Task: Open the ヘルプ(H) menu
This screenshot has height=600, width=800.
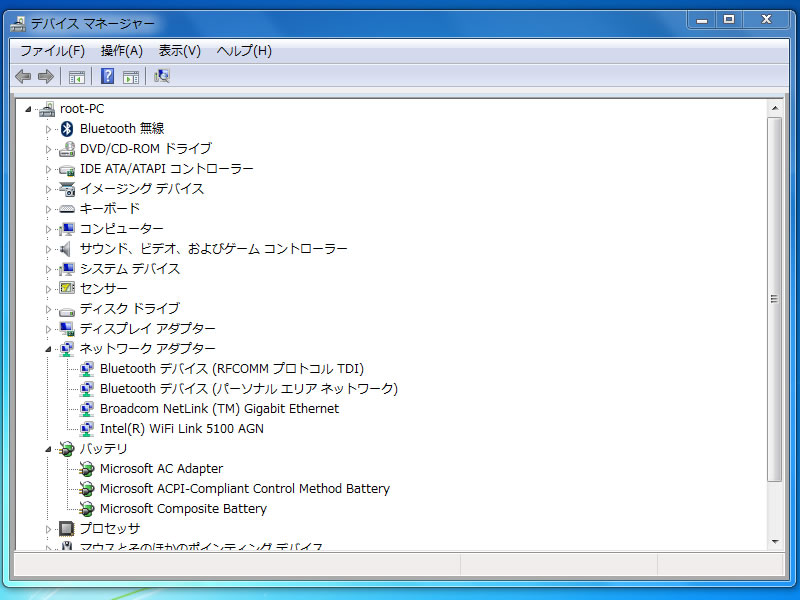Action: (x=244, y=50)
